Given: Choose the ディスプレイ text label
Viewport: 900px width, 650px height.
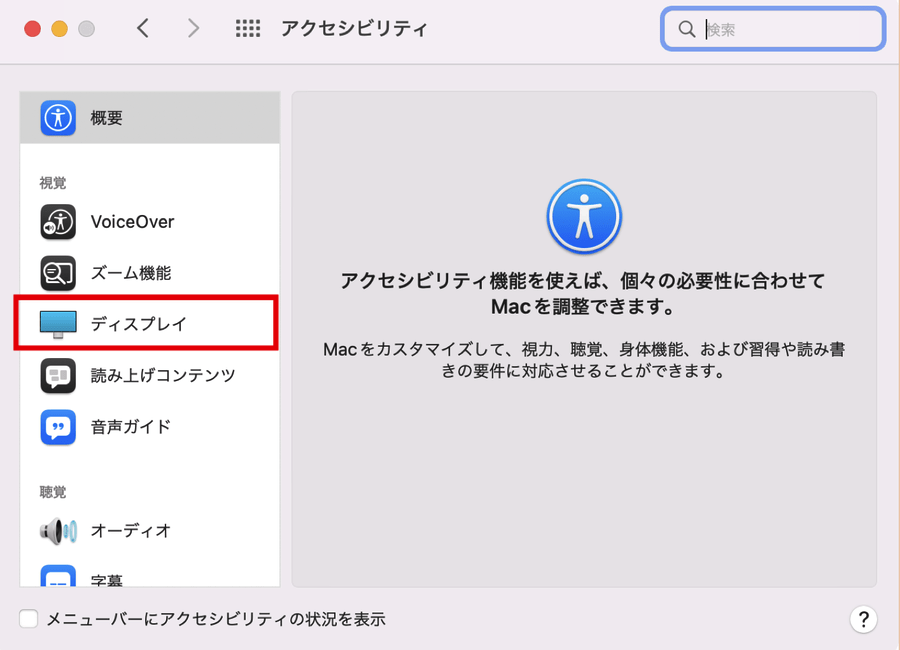Looking at the screenshot, I should tap(139, 324).
